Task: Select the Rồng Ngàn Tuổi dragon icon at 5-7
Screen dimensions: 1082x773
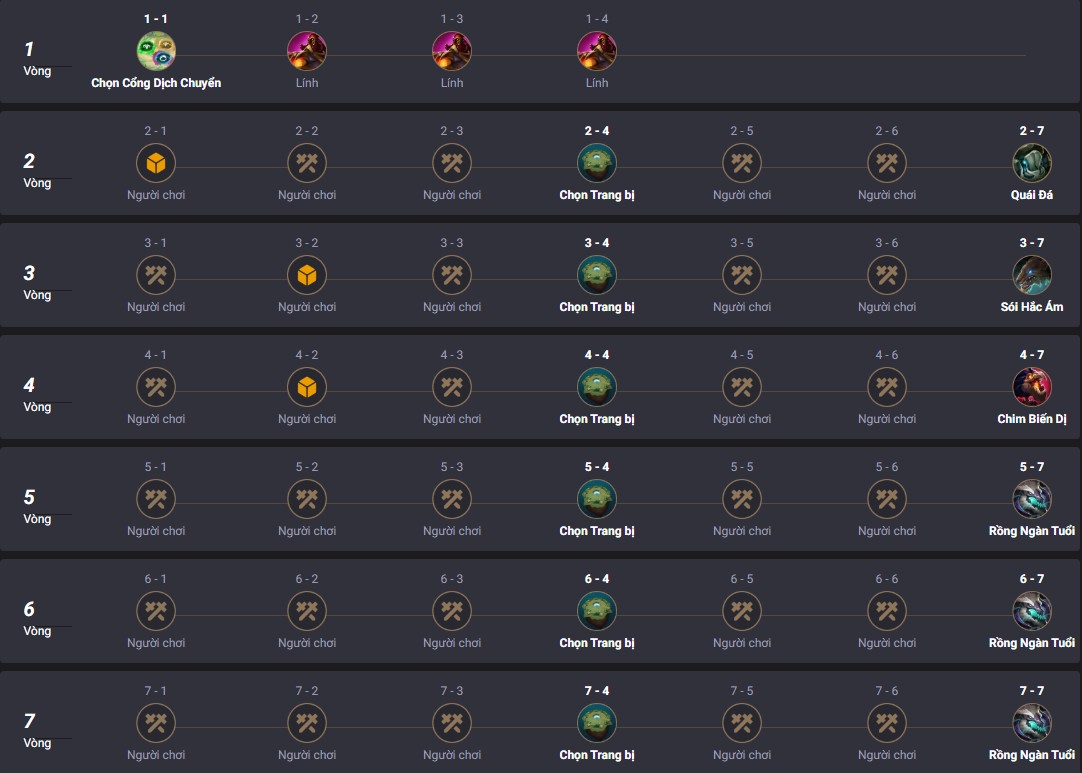Action: pyautogui.click(x=1032, y=499)
